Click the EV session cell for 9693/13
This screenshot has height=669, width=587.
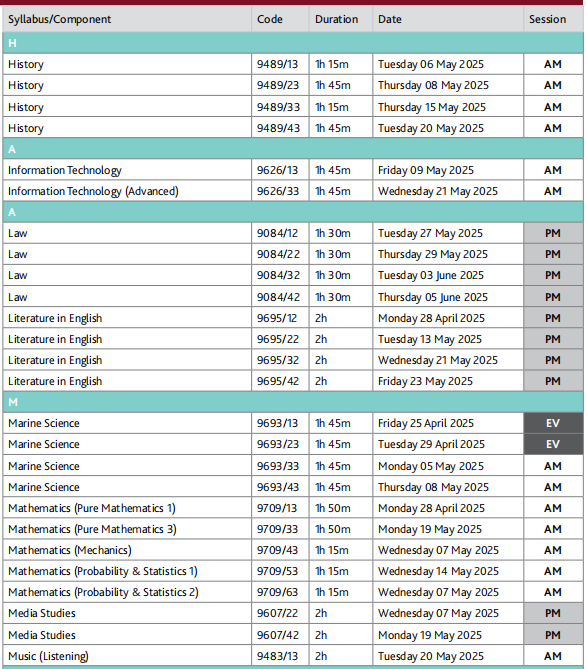[x=553, y=423]
